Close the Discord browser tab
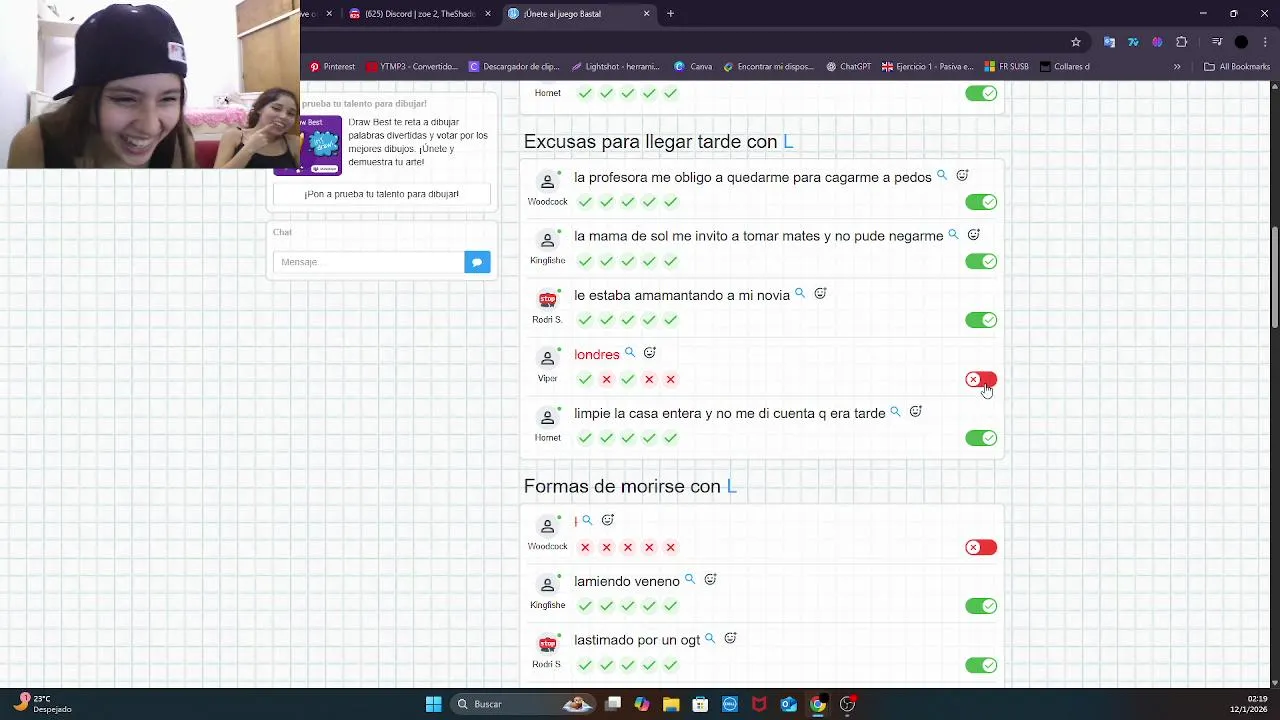Viewport: 1280px width, 720px height. 488,14
